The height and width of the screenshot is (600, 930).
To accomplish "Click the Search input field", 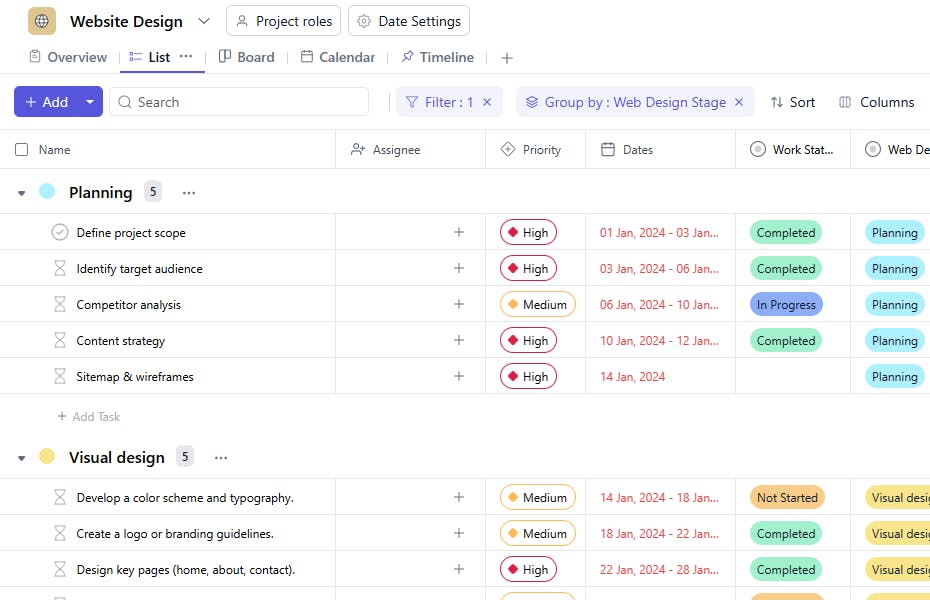I will click(240, 102).
